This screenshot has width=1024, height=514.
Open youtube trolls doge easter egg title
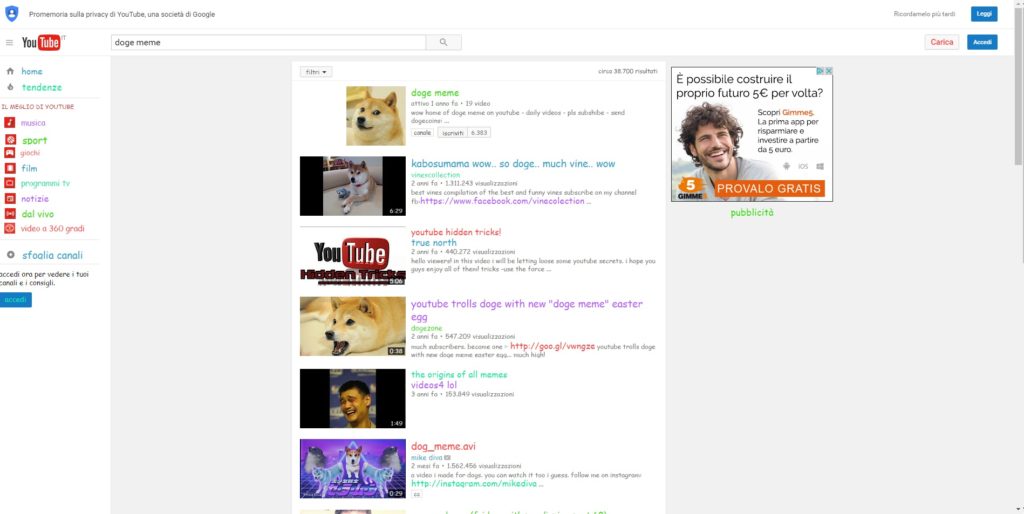[x=526, y=310]
